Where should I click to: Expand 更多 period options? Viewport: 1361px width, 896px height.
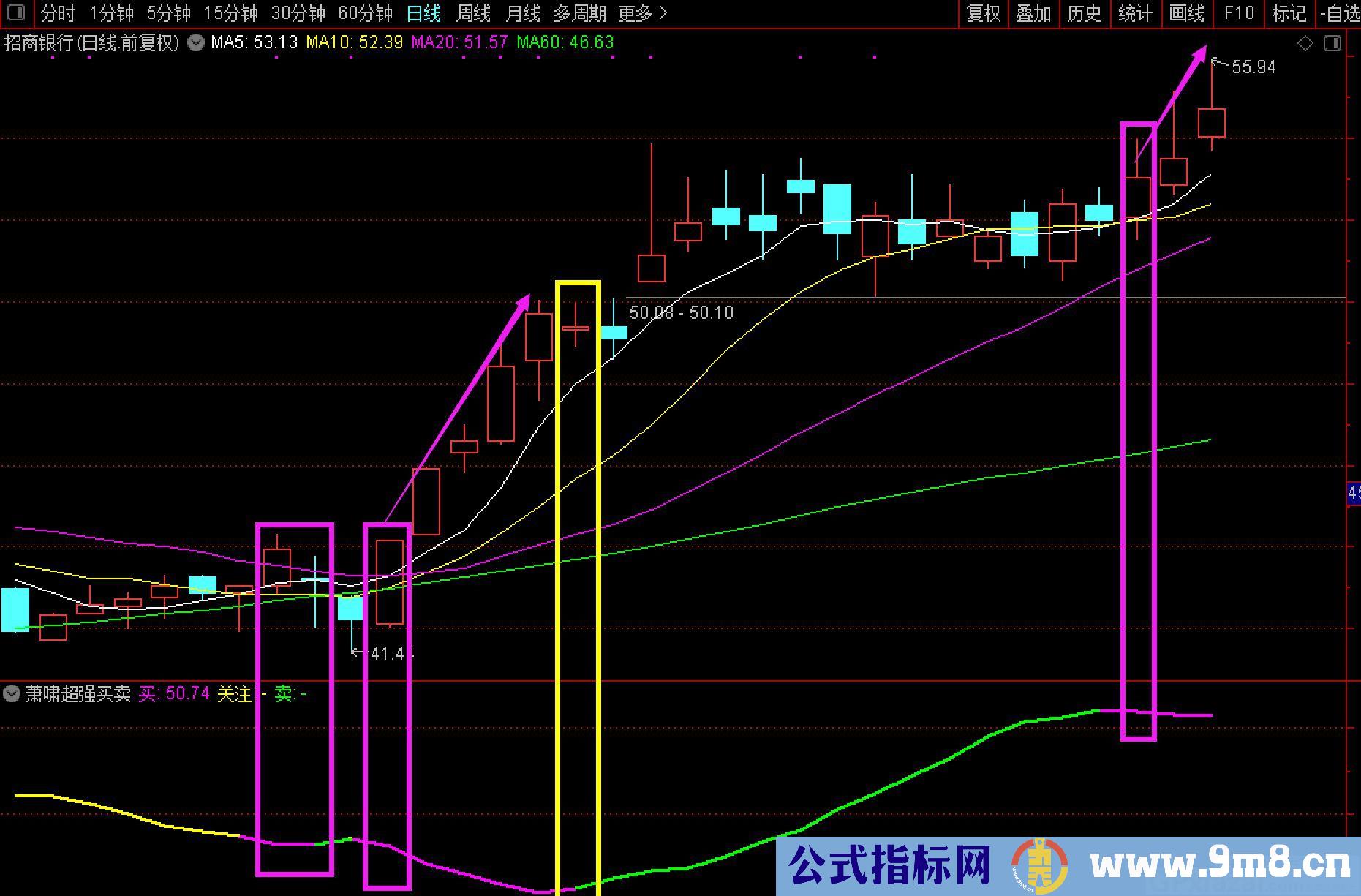pos(642,13)
